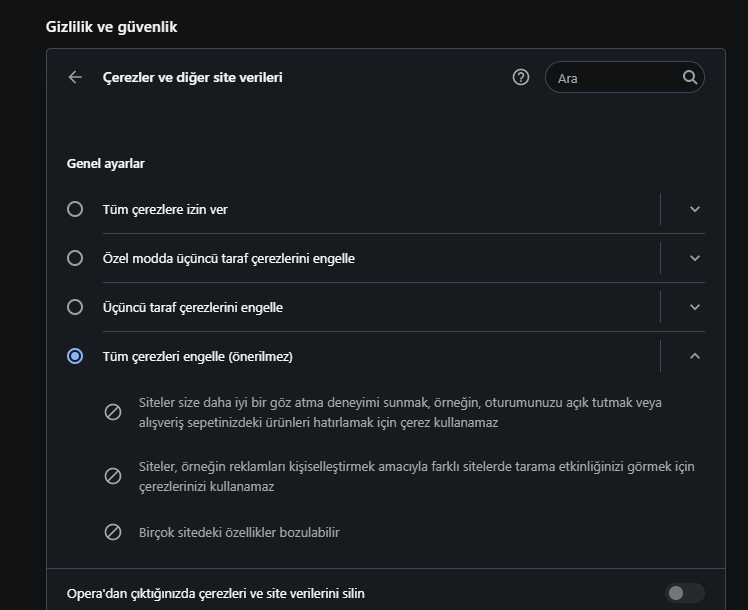The width and height of the screenshot is (748, 610).
Task: Expand details for 'Tüm çerezlere izin ver'
Action: coord(695,209)
